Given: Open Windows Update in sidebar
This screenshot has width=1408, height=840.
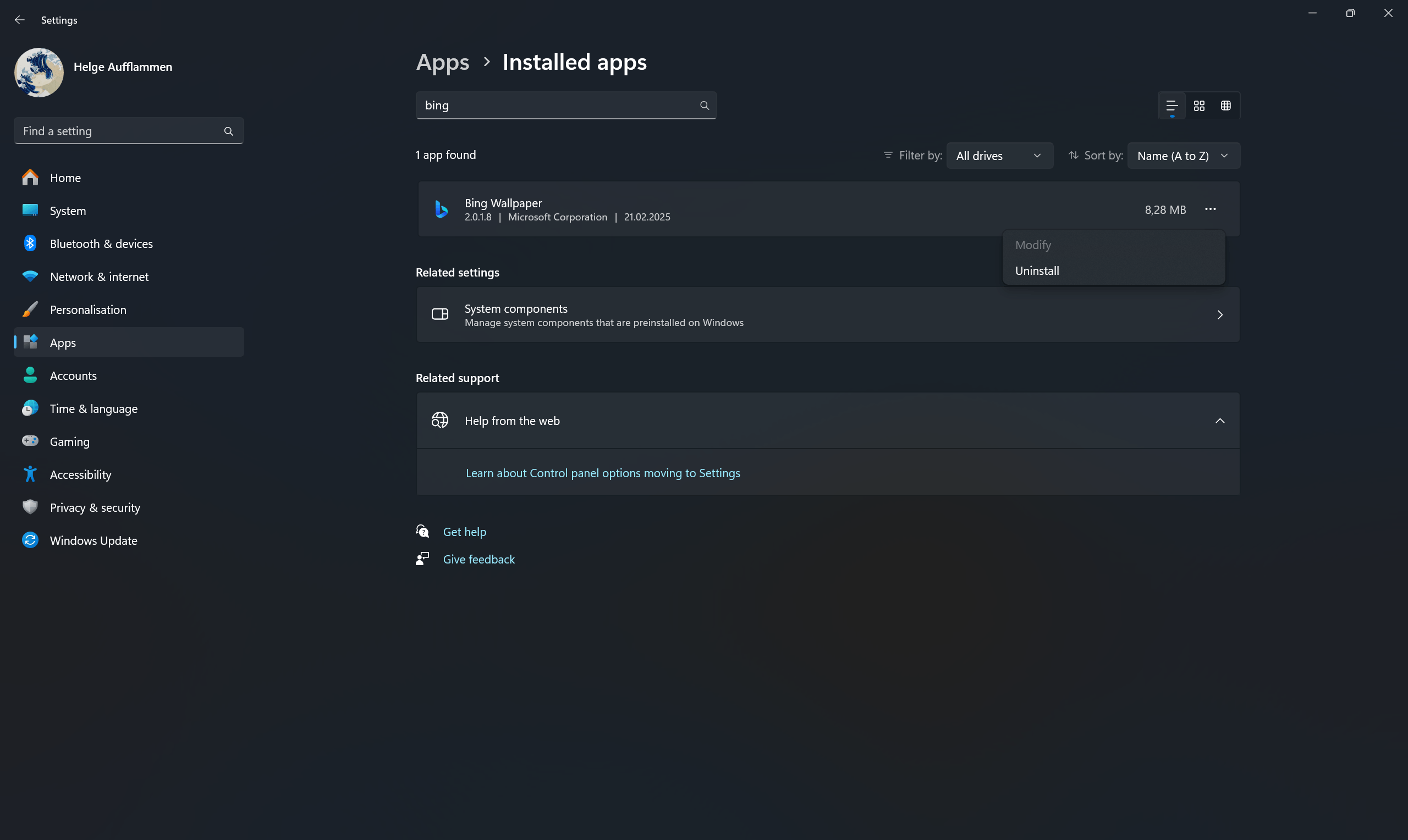Looking at the screenshot, I should click(94, 540).
